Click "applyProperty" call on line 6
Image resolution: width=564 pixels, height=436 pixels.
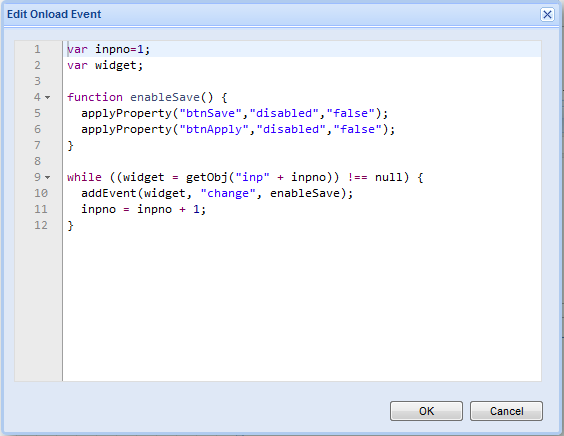pyautogui.click(x=126, y=129)
